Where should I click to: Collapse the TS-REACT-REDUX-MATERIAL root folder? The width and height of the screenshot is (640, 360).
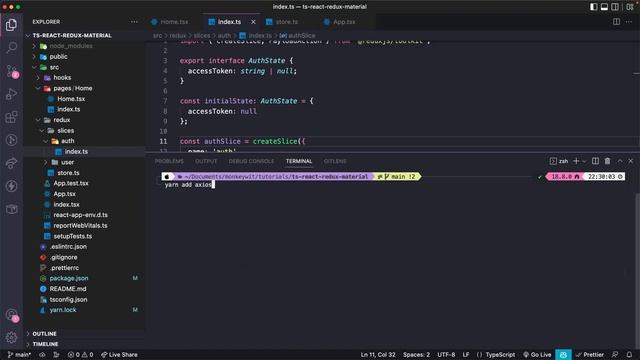[x=72, y=36]
